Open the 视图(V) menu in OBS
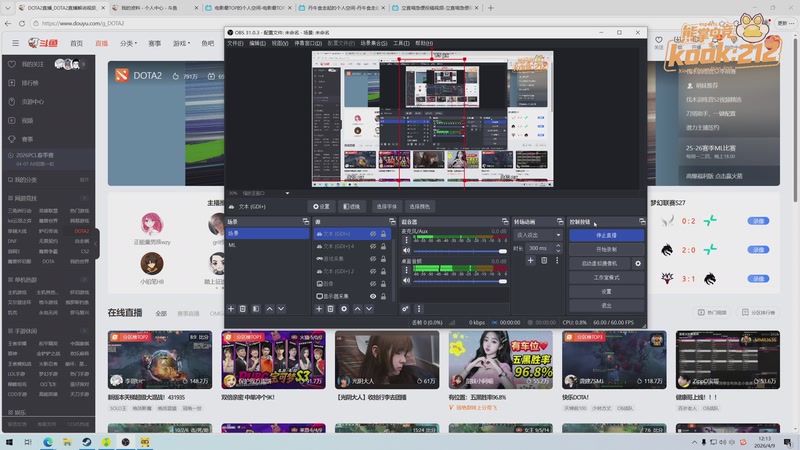The height and width of the screenshot is (450, 800). click(x=280, y=43)
